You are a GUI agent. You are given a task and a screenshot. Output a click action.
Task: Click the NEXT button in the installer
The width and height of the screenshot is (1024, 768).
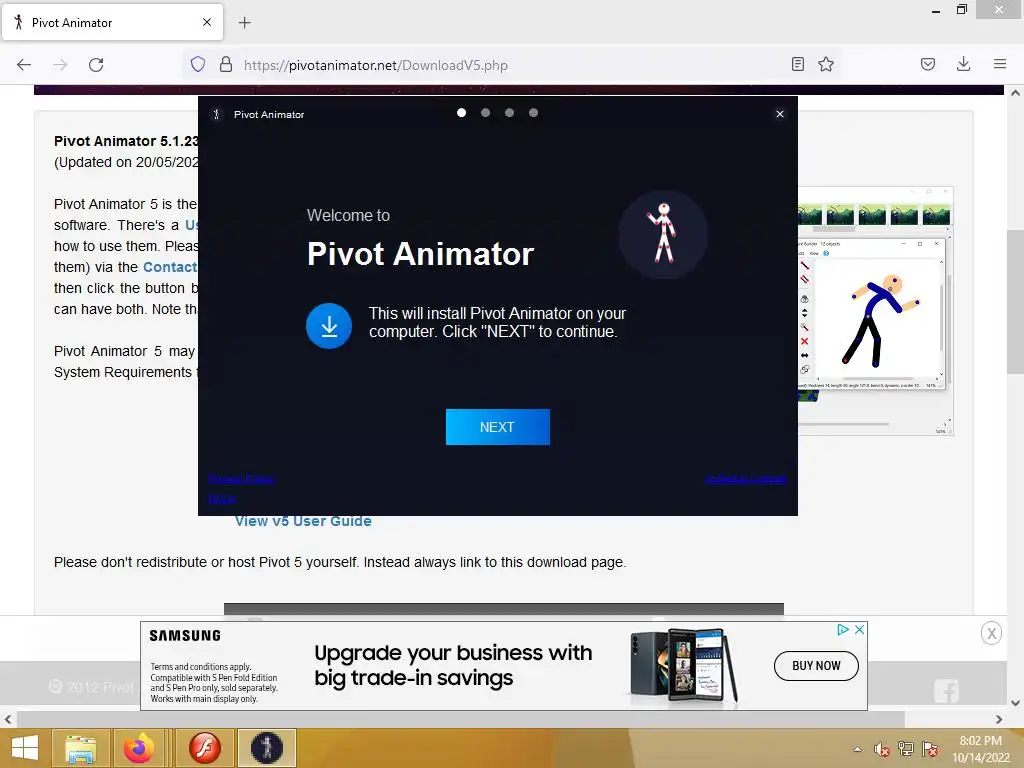click(498, 427)
